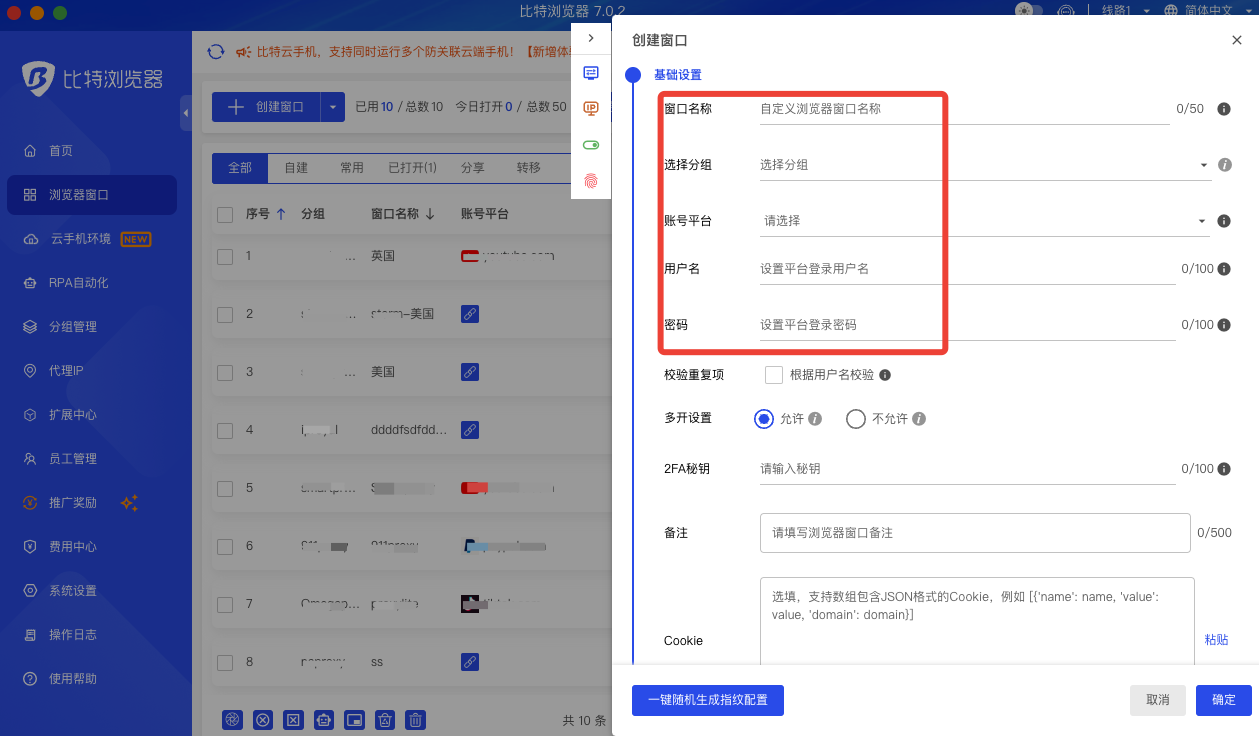Click the circled X icon in bottom toolbar
The width and height of the screenshot is (1259, 736).
(x=263, y=719)
